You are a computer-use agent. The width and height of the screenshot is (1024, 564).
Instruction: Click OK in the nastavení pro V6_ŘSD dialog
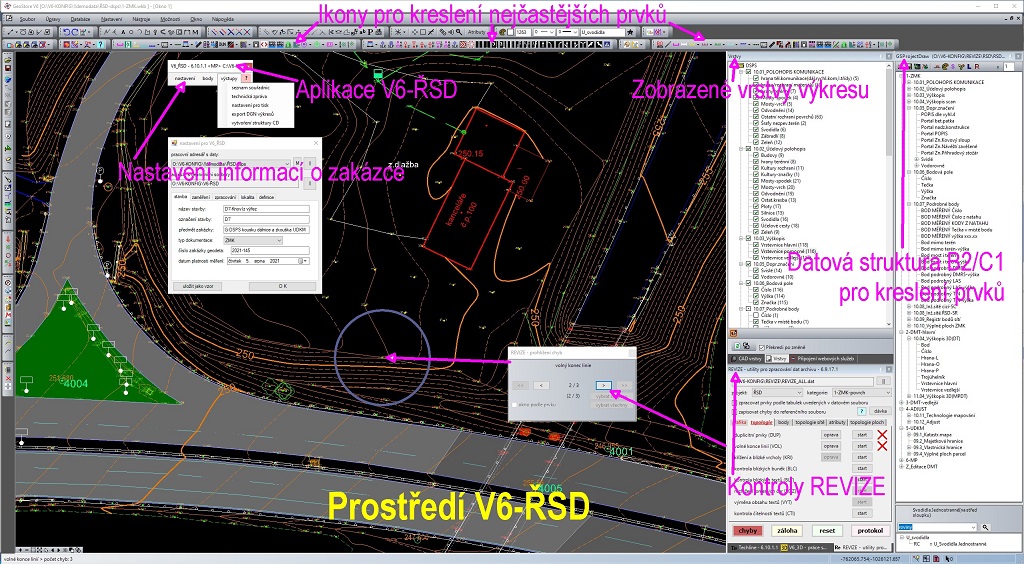(x=282, y=286)
